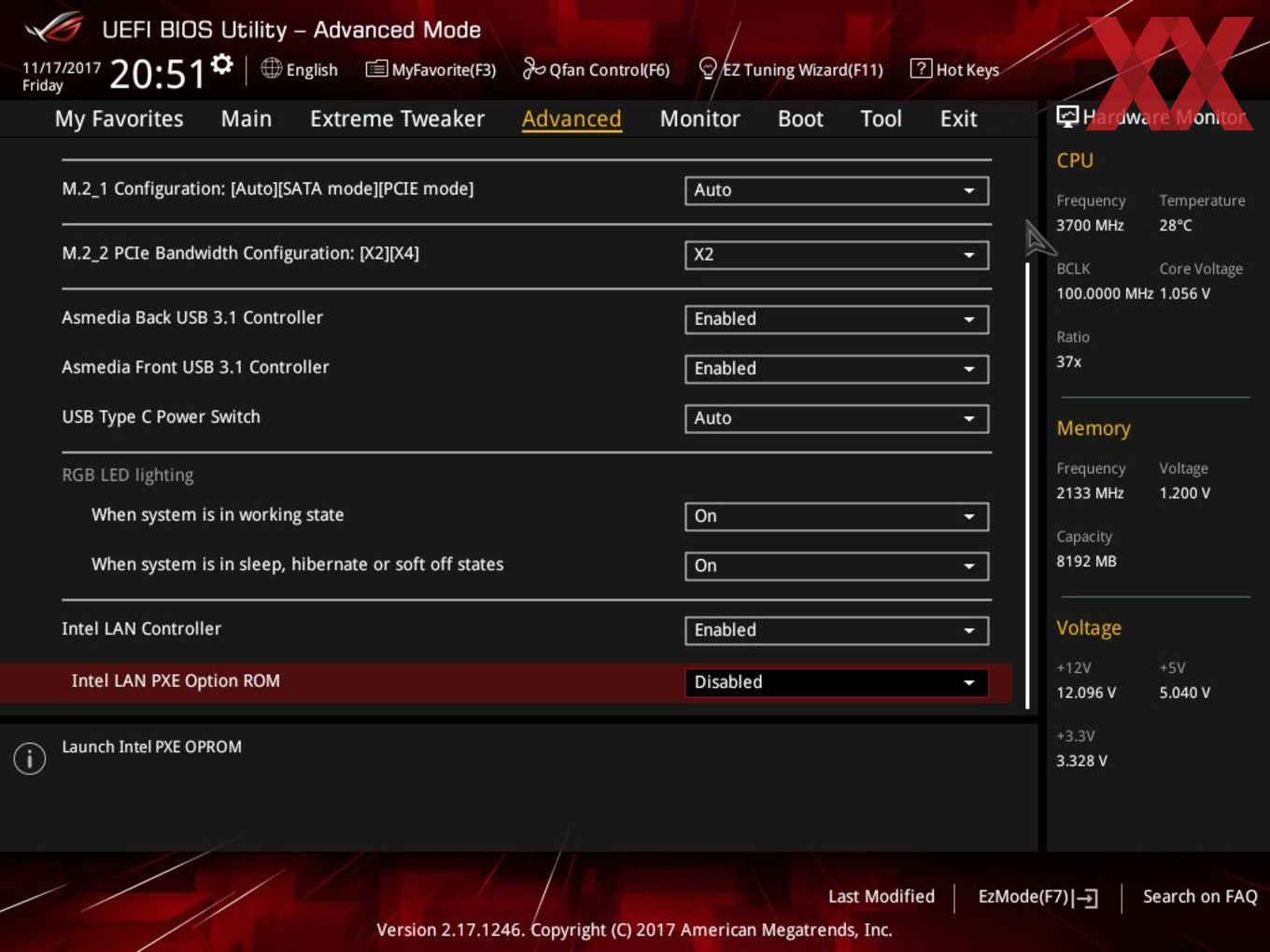This screenshot has width=1270, height=952.
Task: Select M.2_2 PCIe Bandwidth Configuration label
Action: click(x=240, y=253)
